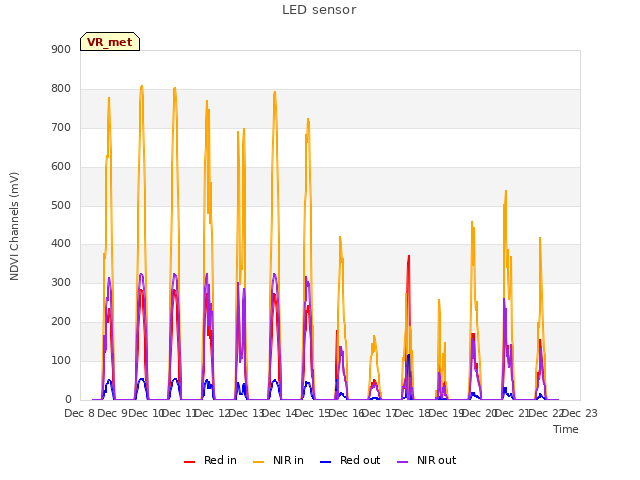Image resolution: width=640 pixels, height=480 pixels.
Task: Click the tallest NIR in peak near 810
Action: click(x=142, y=86)
